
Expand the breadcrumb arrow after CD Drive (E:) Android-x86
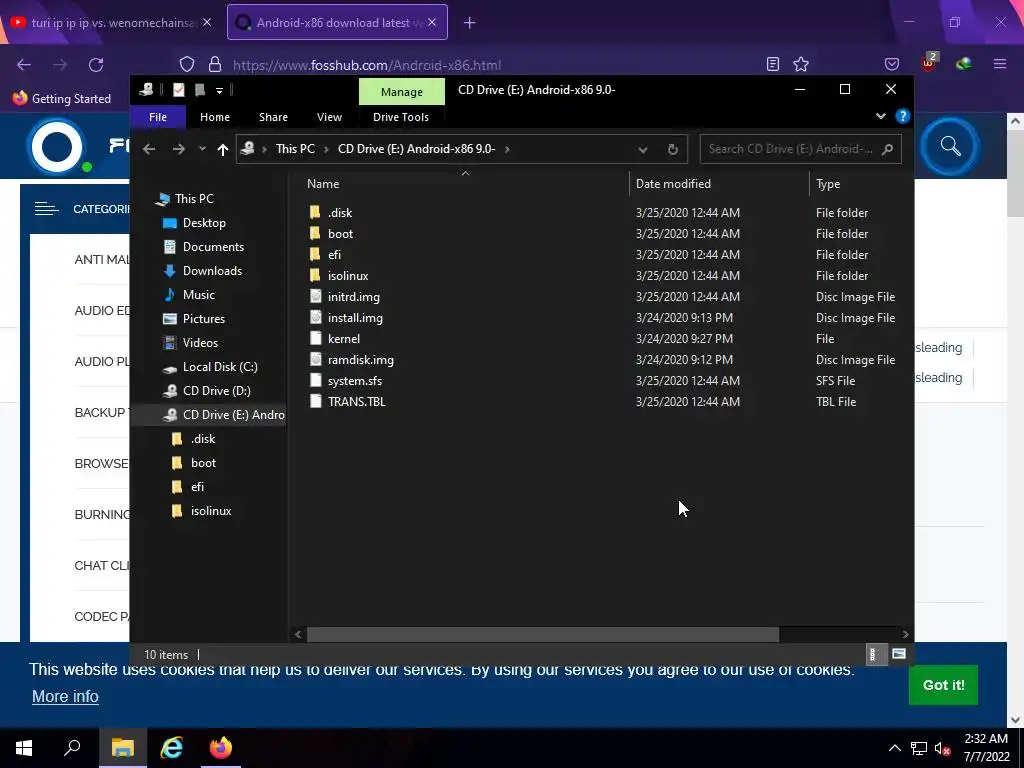tap(507, 149)
